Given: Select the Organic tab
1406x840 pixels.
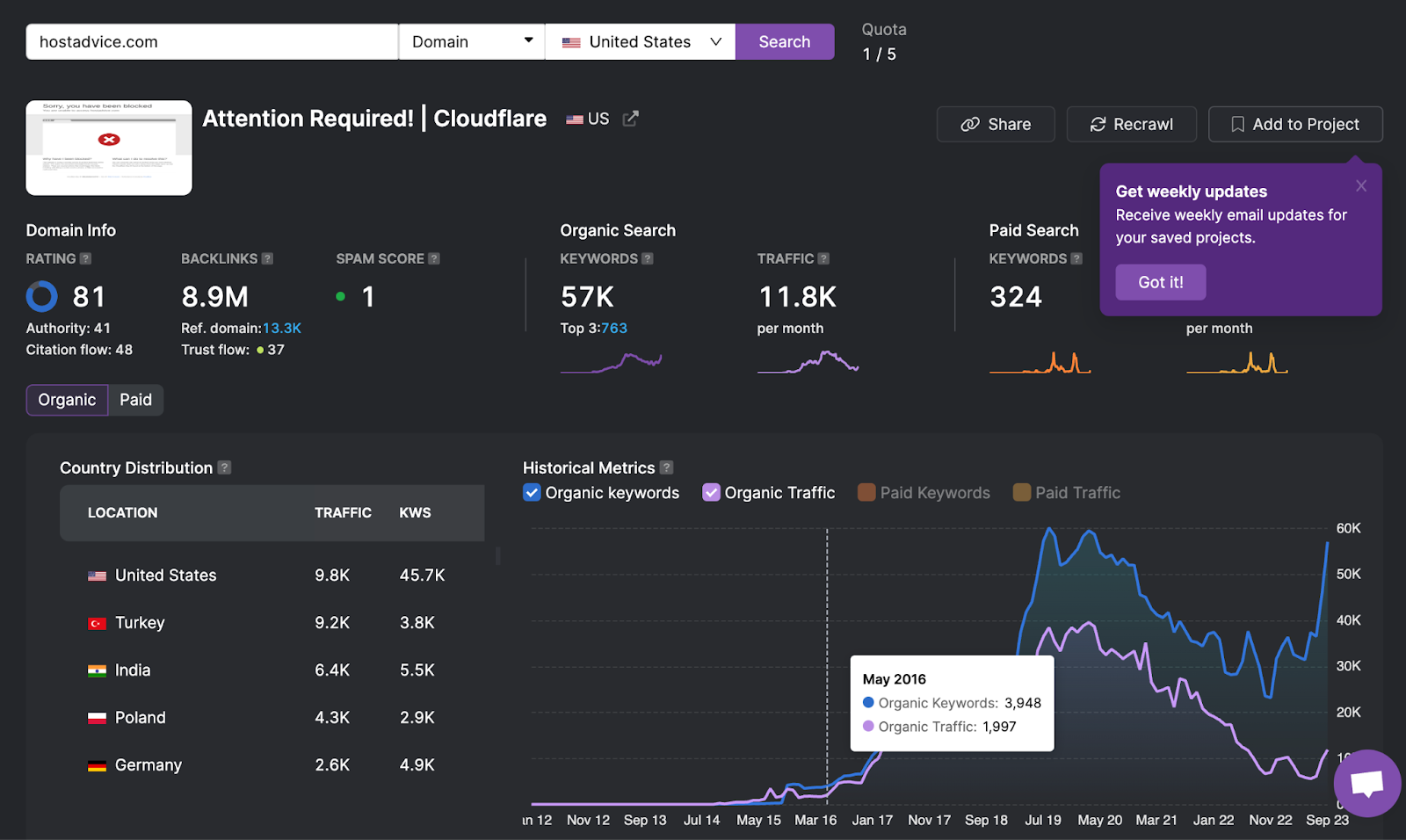Looking at the screenshot, I should [x=67, y=400].
